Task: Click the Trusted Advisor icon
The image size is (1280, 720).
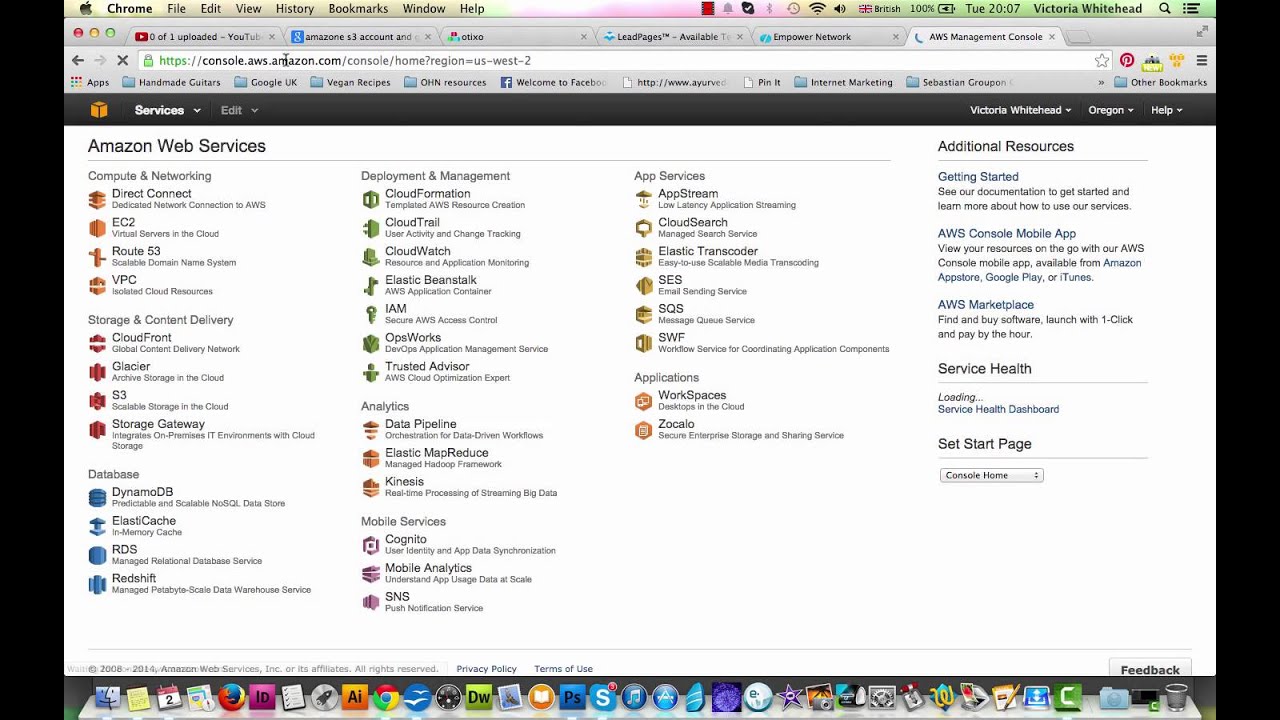Action: (370, 372)
